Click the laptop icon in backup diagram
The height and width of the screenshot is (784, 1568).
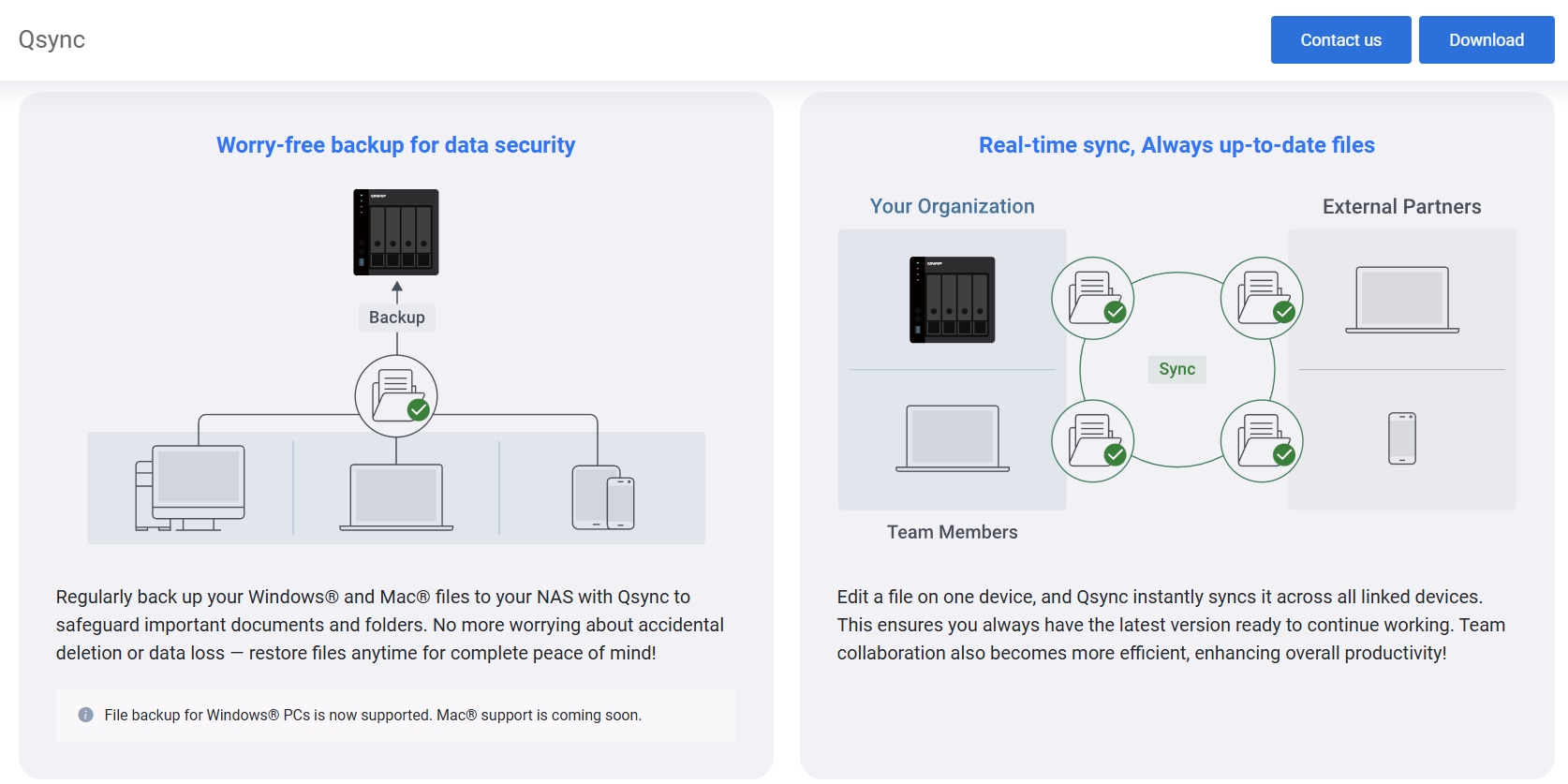396,497
